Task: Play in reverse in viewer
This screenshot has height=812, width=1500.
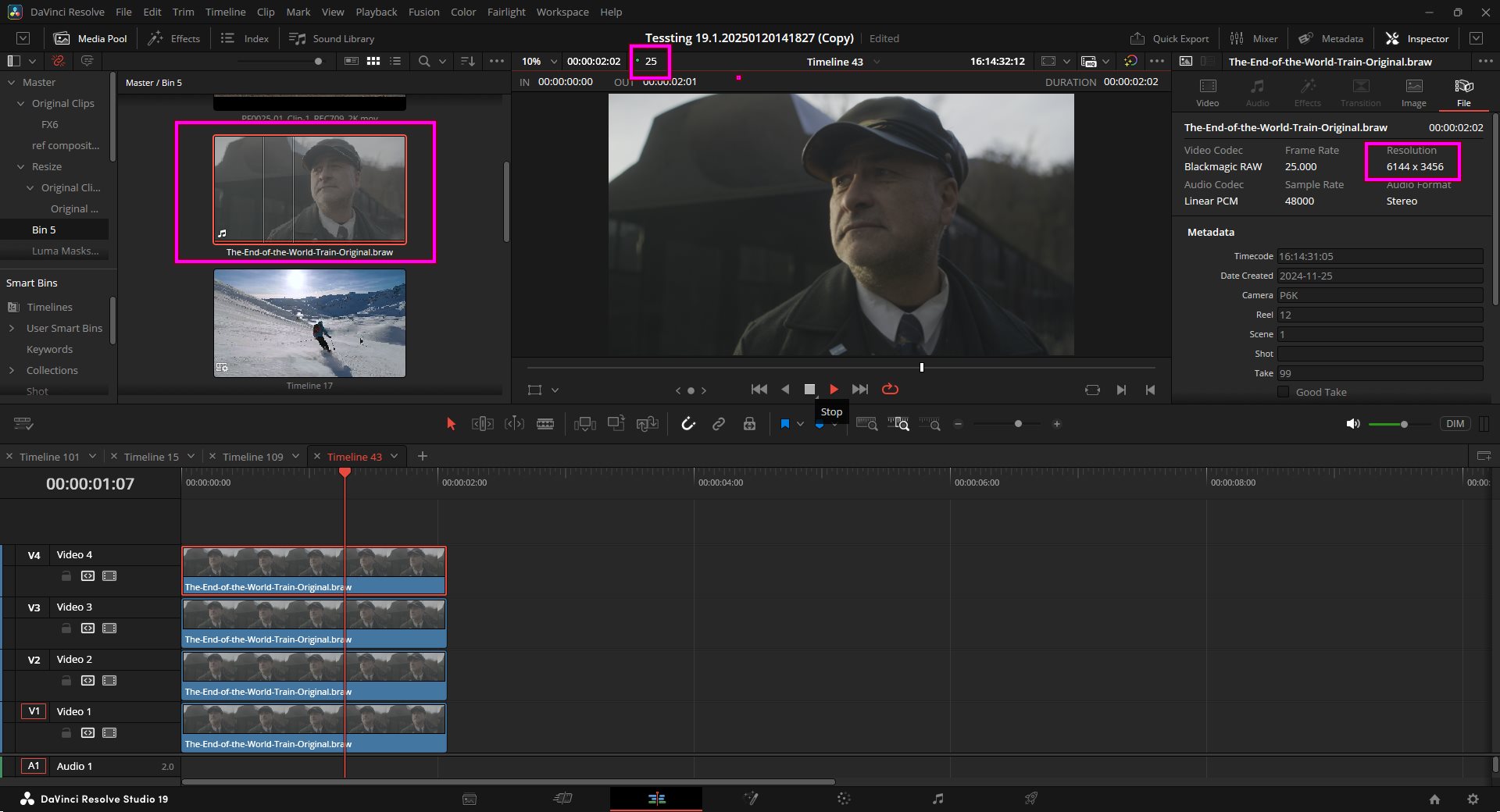Action: [785, 389]
